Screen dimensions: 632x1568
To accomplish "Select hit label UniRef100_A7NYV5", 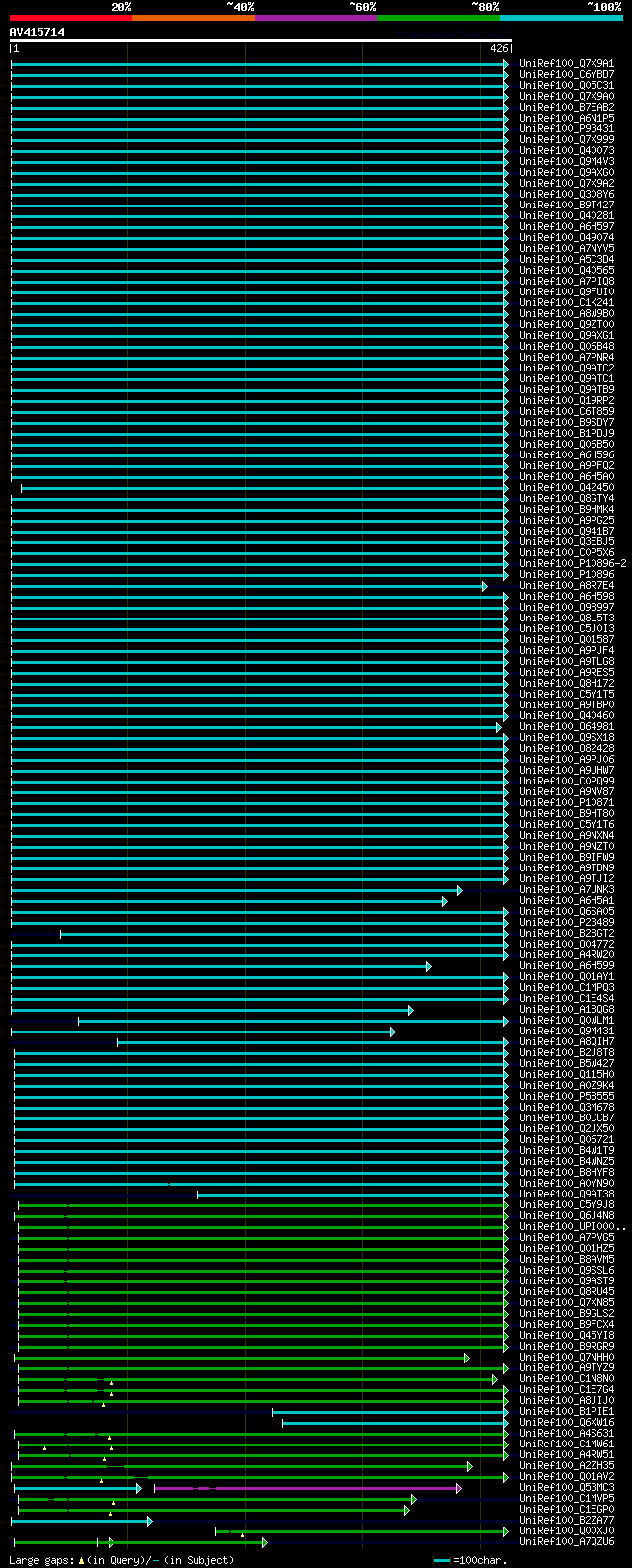I will [x=567, y=249].
